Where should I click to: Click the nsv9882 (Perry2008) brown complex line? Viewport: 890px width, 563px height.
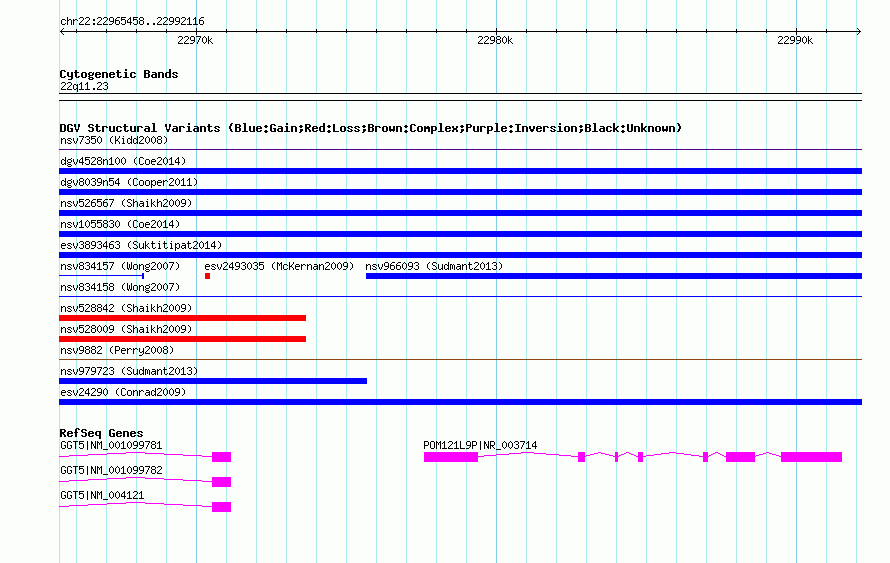tap(460, 359)
